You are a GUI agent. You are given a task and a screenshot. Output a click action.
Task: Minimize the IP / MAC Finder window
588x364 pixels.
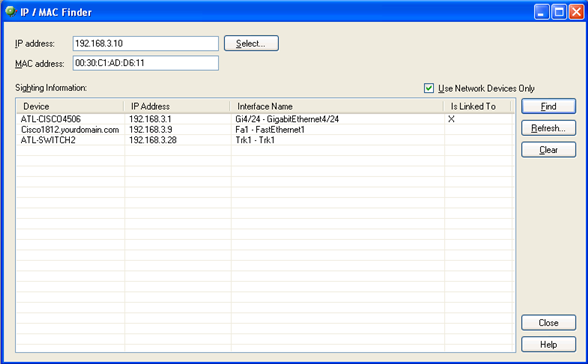tap(541, 12)
